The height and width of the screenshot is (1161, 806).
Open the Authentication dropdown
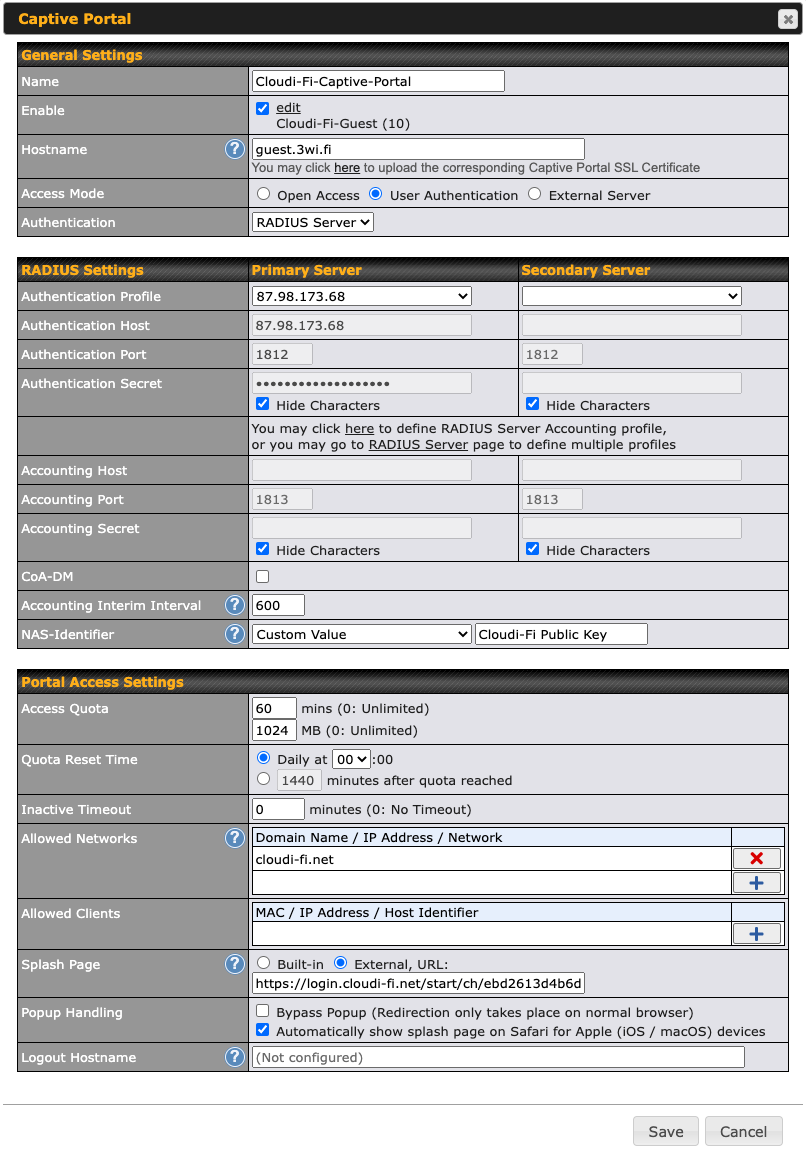point(313,222)
